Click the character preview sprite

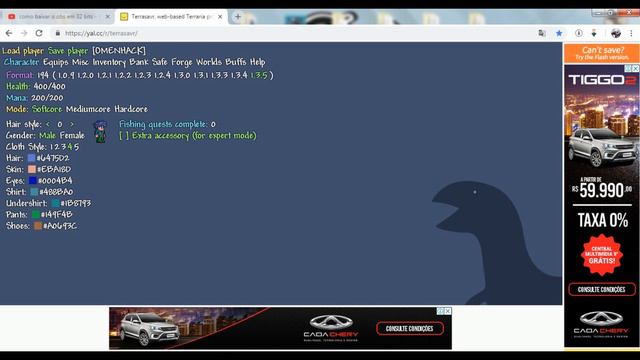[100, 131]
